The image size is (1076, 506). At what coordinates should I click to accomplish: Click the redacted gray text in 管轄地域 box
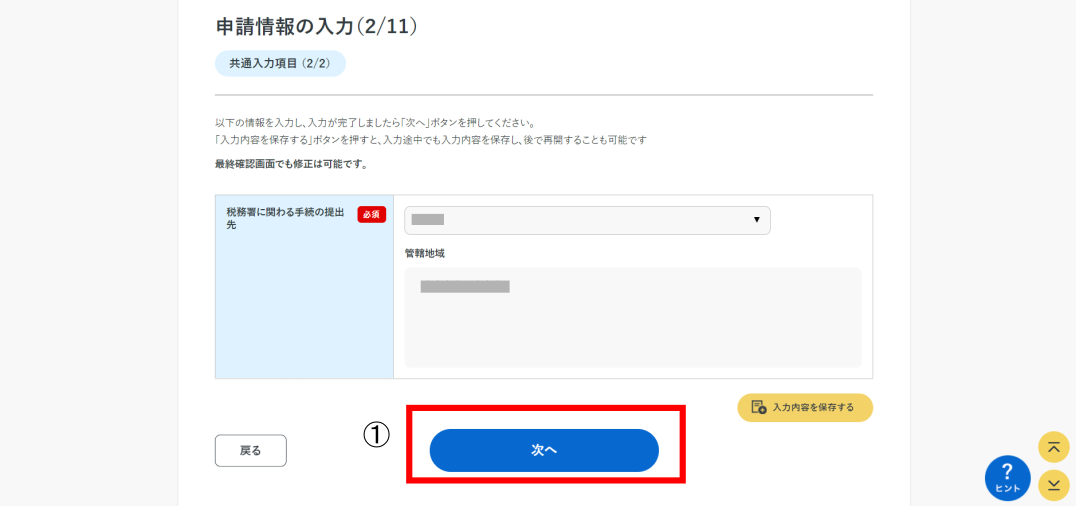(465, 287)
